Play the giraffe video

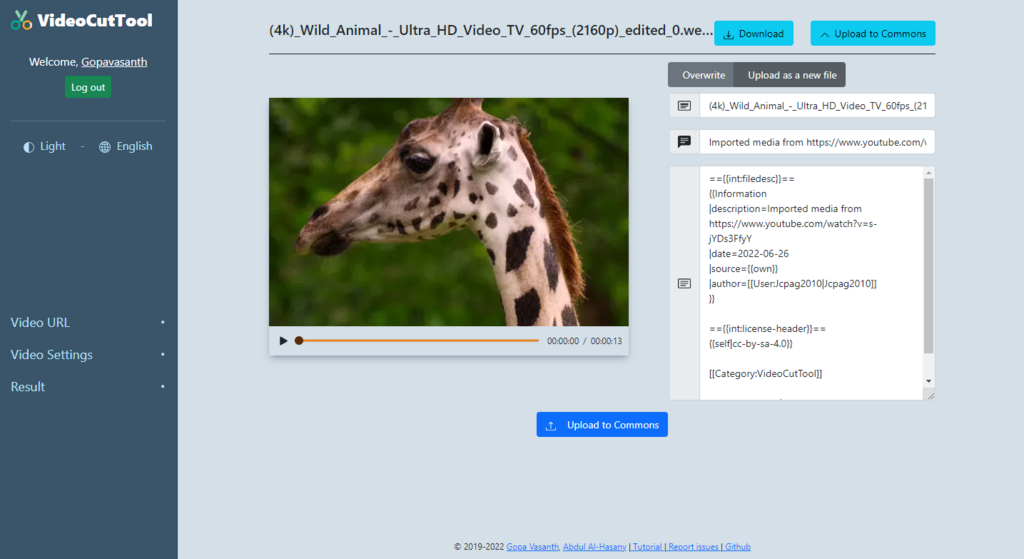pyautogui.click(x=283, y=341)
